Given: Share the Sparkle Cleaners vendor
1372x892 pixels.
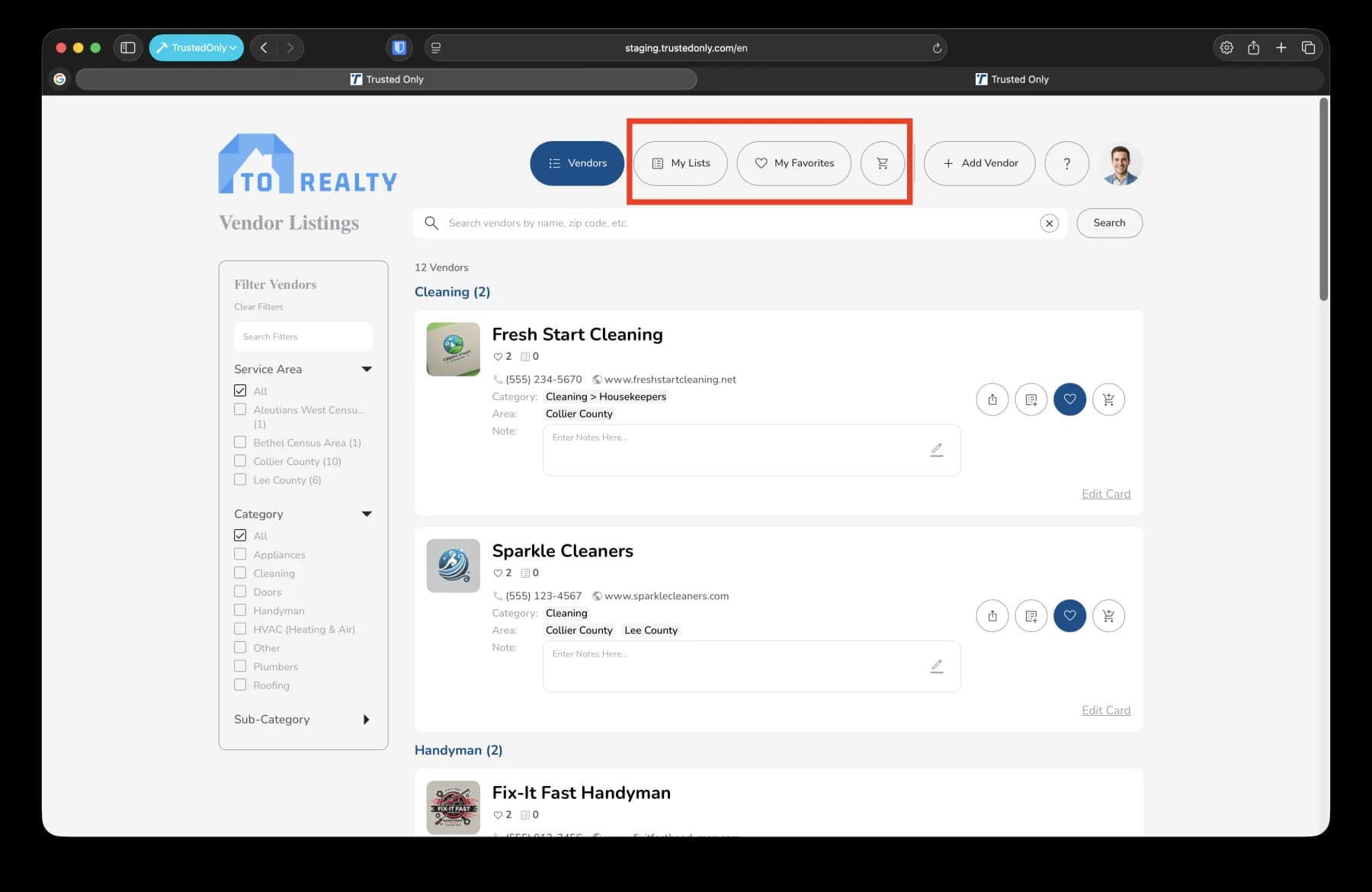Looking at the screenshot, I should 992,616.
